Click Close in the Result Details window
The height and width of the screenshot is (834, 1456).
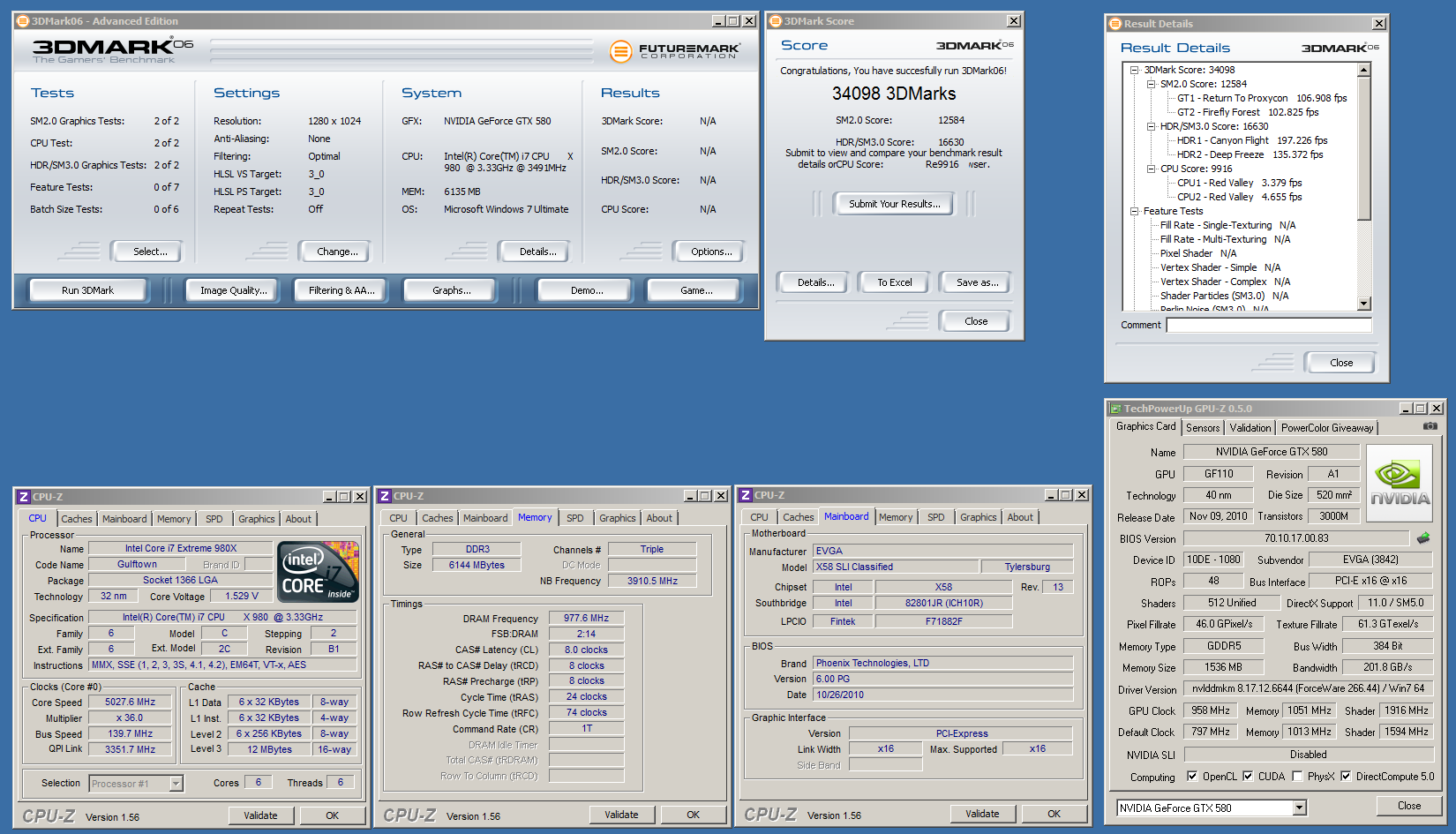[1341, 363]
